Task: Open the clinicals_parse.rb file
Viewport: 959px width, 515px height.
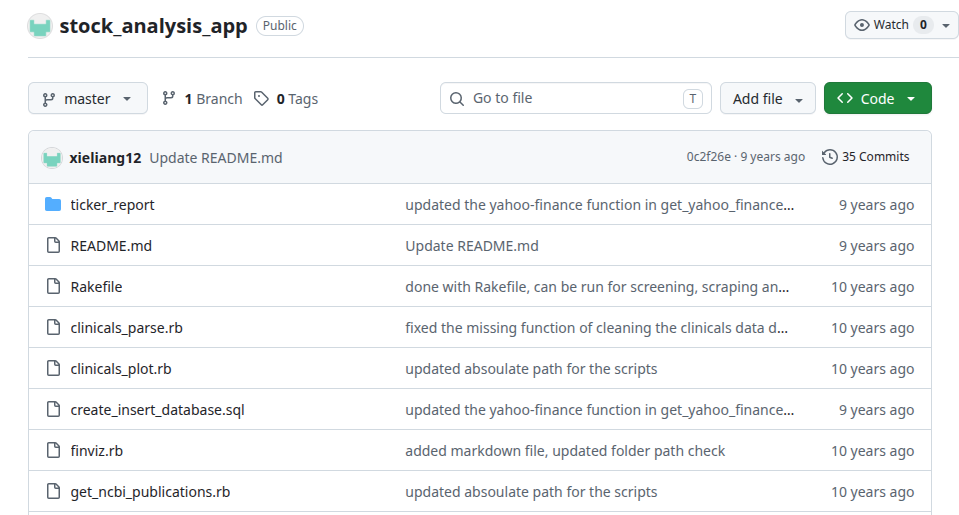Action: pos(127,328)
